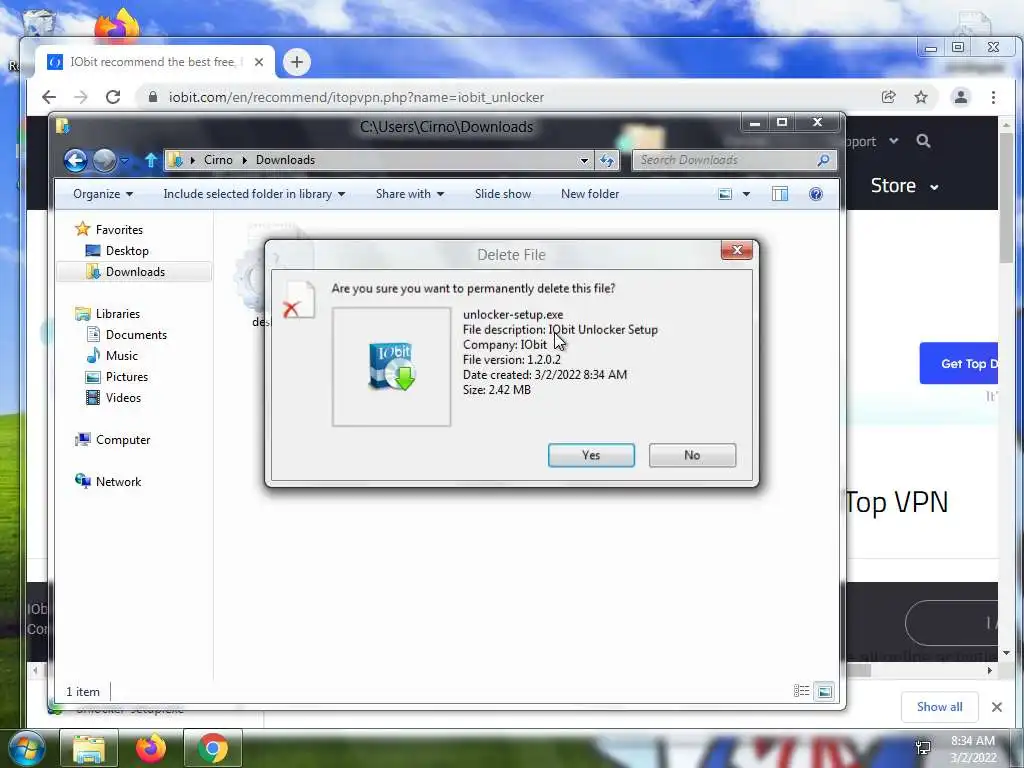The width and height of the screenshot is (1024, 768).
Task: Go back in Chrome
Action: coord(49,97)
